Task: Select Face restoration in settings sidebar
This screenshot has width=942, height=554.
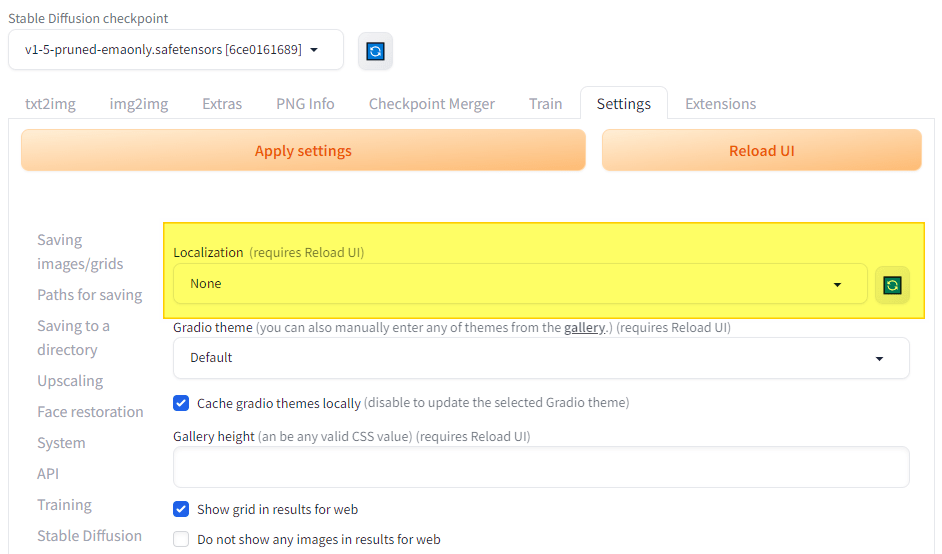Action: tap(90, 412)
